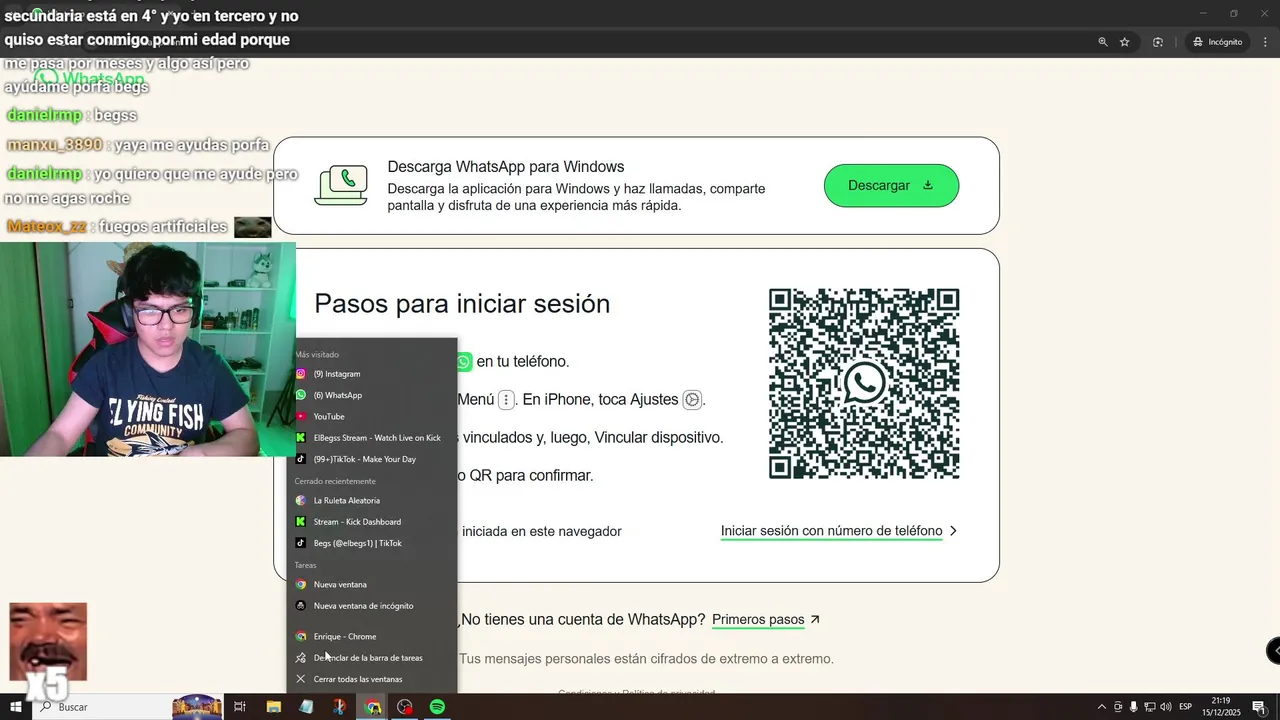Click the Android menu three-dot icon in step text
The width and height of the screenshot is (1280, 720).
click(506, 400)
